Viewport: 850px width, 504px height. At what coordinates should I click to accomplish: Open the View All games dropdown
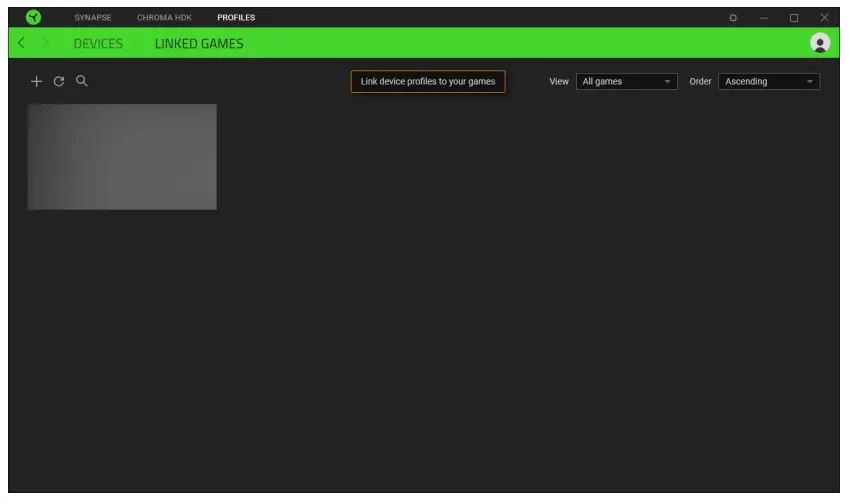click(x=626, y=81)
